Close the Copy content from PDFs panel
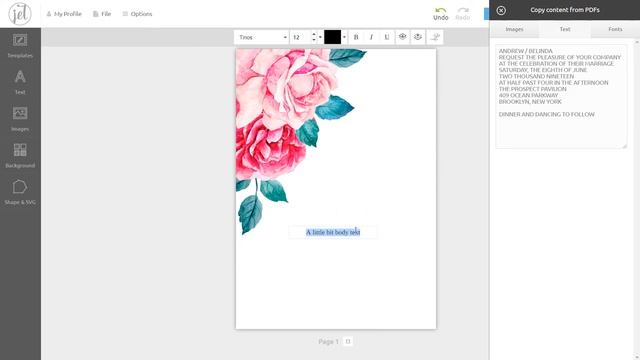The width and height of the screenshot is (640, 360). click(501, 10)
